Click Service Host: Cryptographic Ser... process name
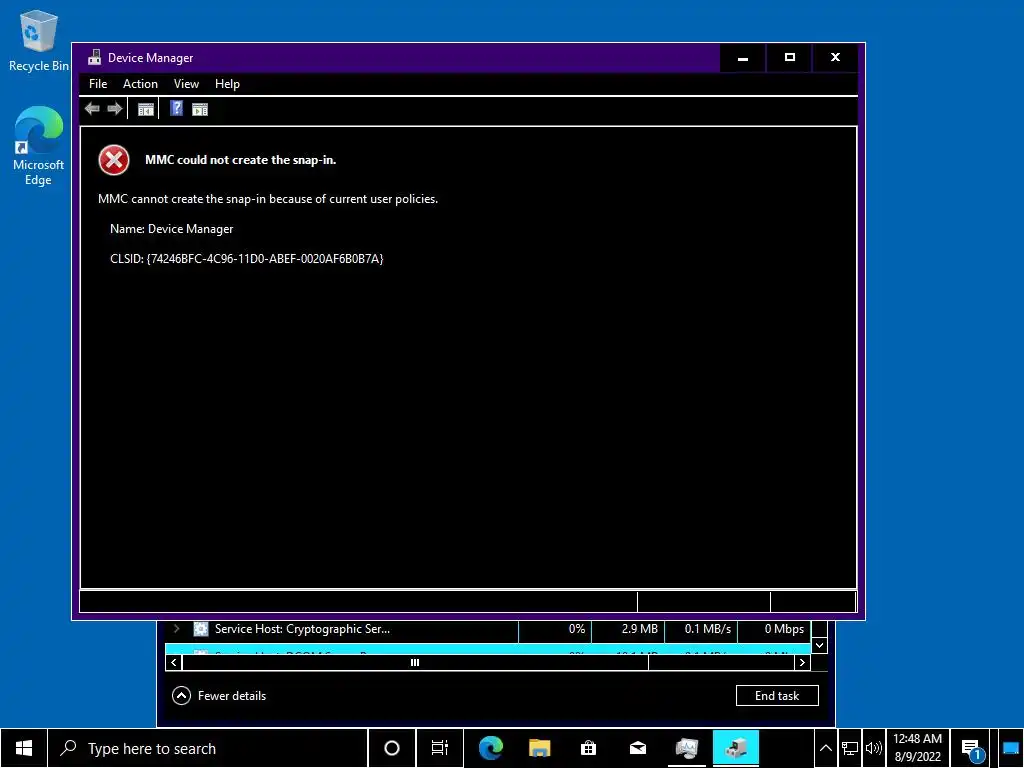1024x768 pixels. [x=302, y=629]
